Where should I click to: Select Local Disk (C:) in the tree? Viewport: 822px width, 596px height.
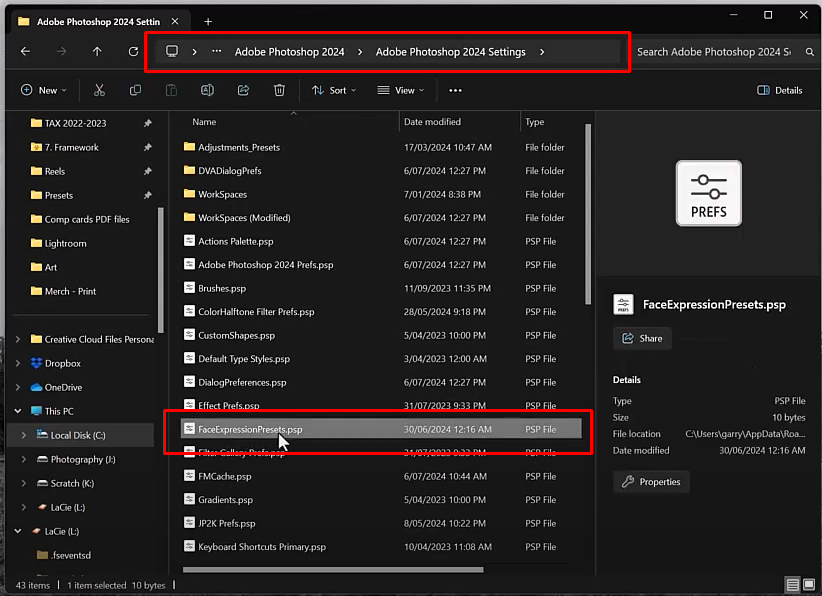[78, 435]
